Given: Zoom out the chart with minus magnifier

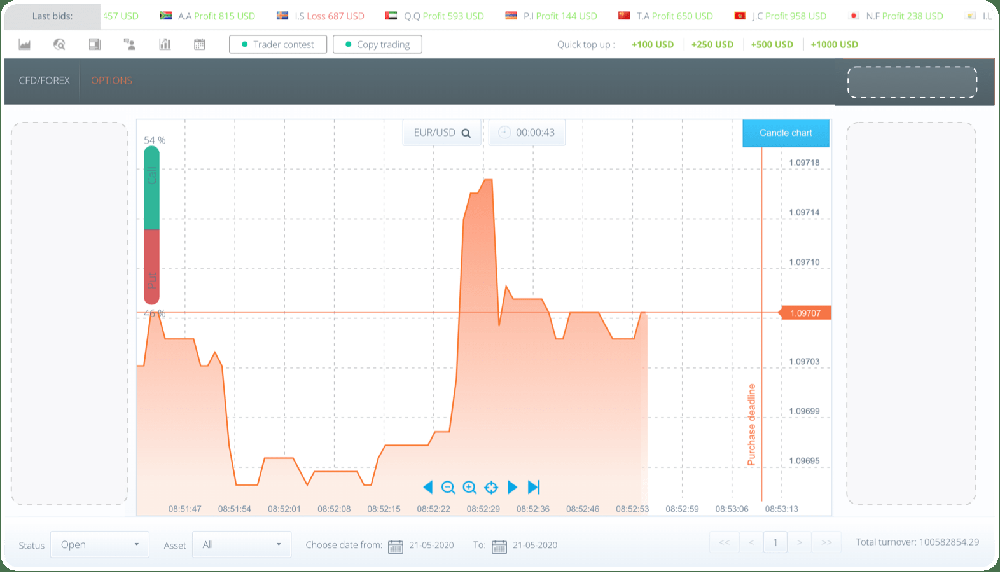Looking at the screenshot, I should pyautogui.click(x=448, y=487).
